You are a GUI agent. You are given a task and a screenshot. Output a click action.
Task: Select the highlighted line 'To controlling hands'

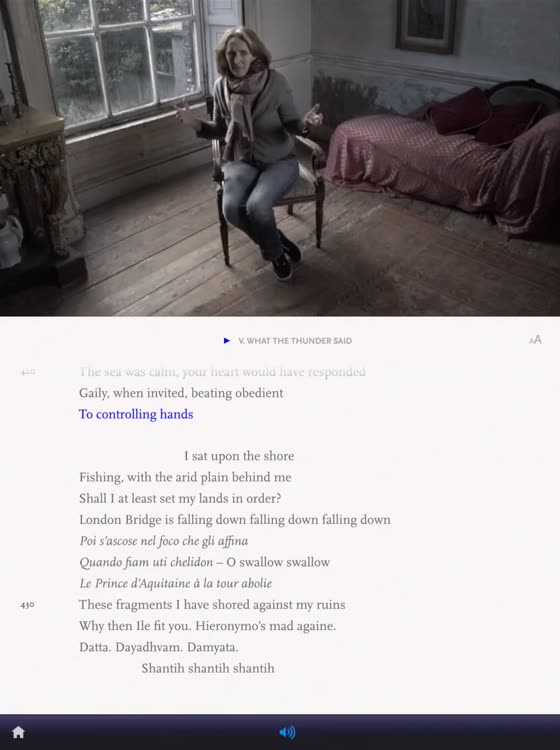136,414
